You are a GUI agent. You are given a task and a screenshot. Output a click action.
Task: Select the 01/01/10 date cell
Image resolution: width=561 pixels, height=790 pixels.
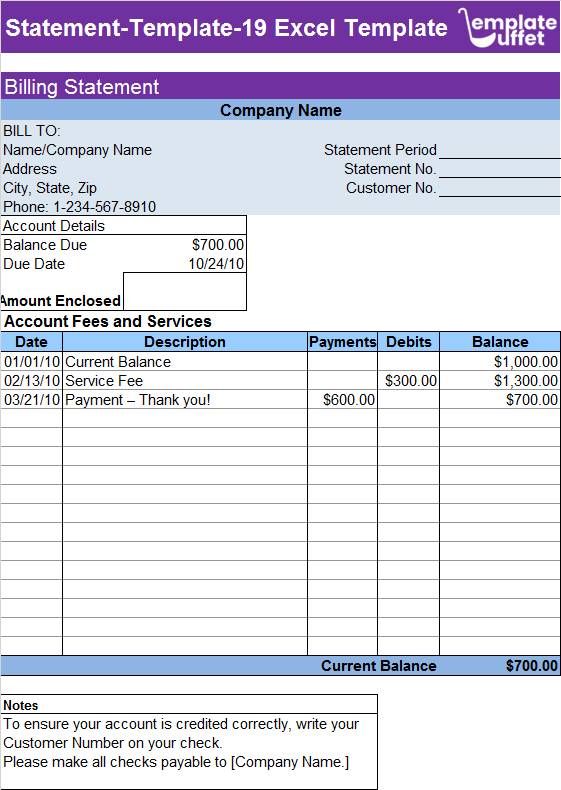32,362
